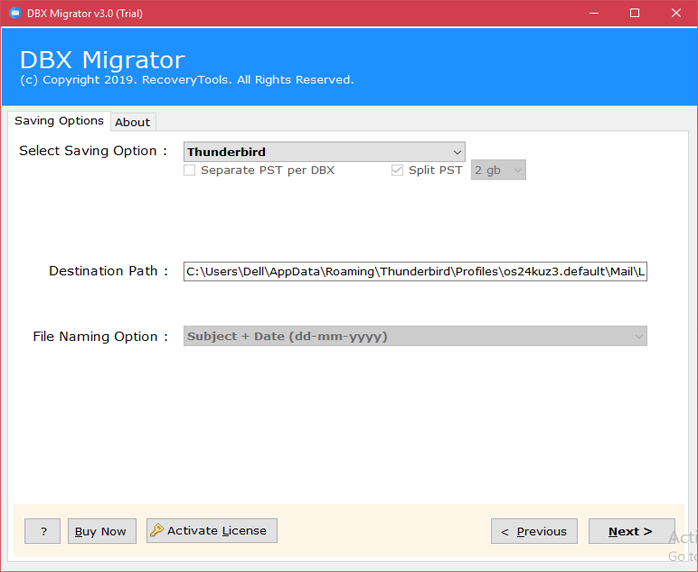698x572 pixels.
Task: Click the Buy Now button
Action: [102, 531]
